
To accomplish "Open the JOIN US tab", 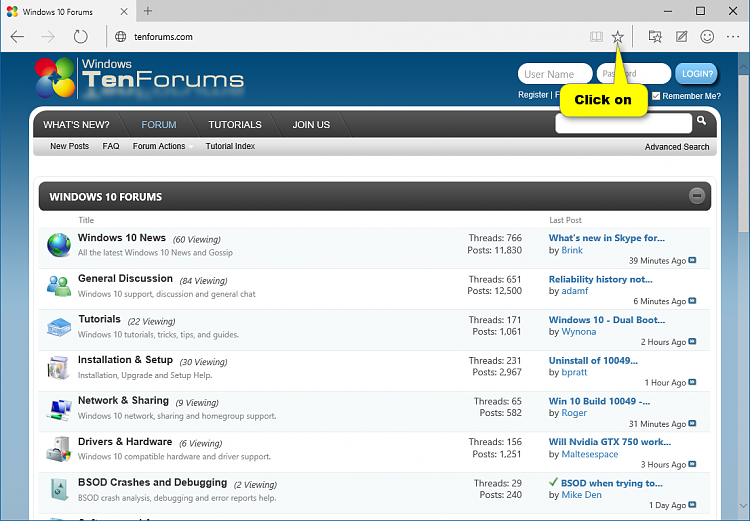I will point(311,125).
